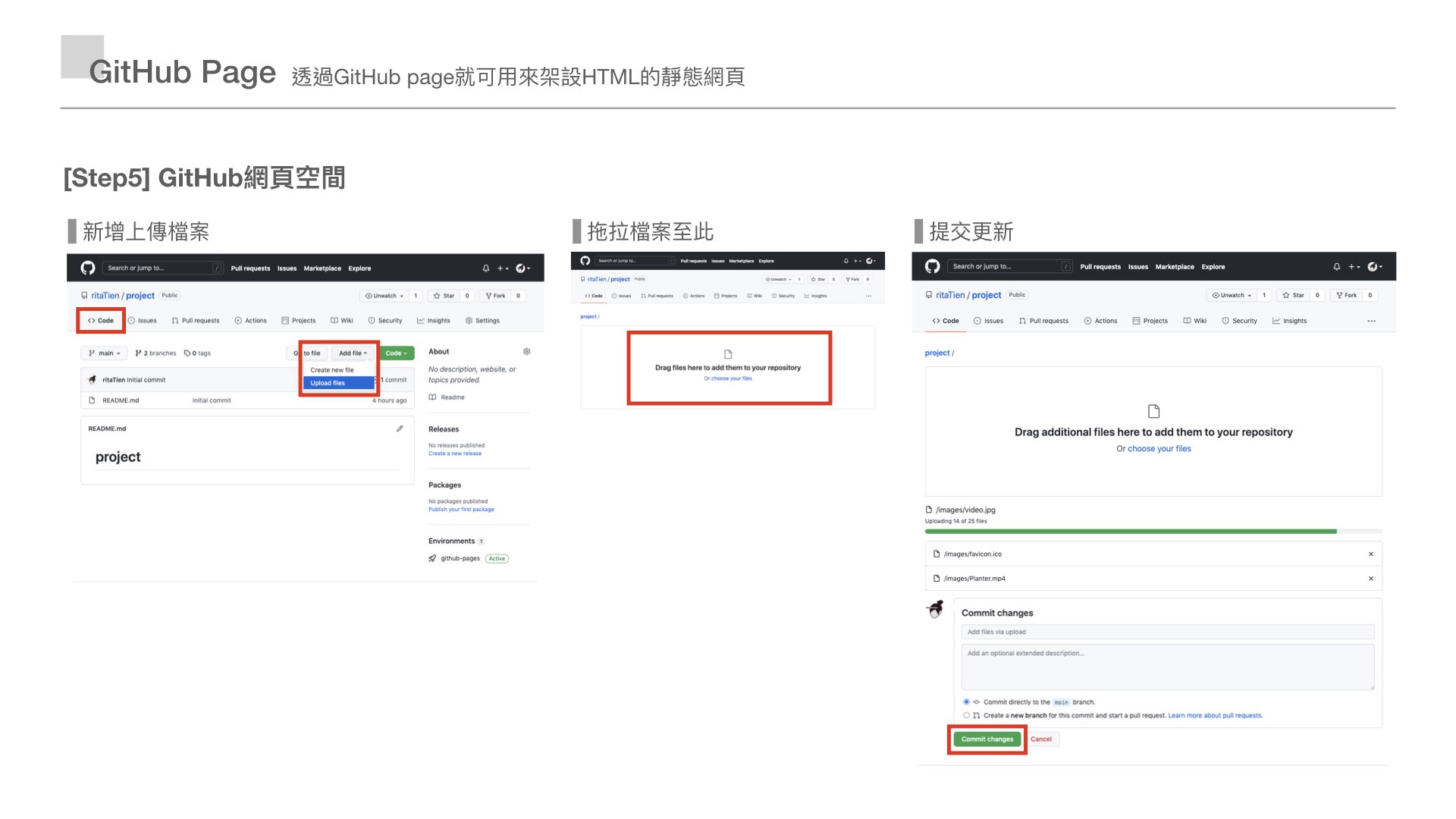
Task: Click the gear icon beside About
Action: tap(526, 352)
